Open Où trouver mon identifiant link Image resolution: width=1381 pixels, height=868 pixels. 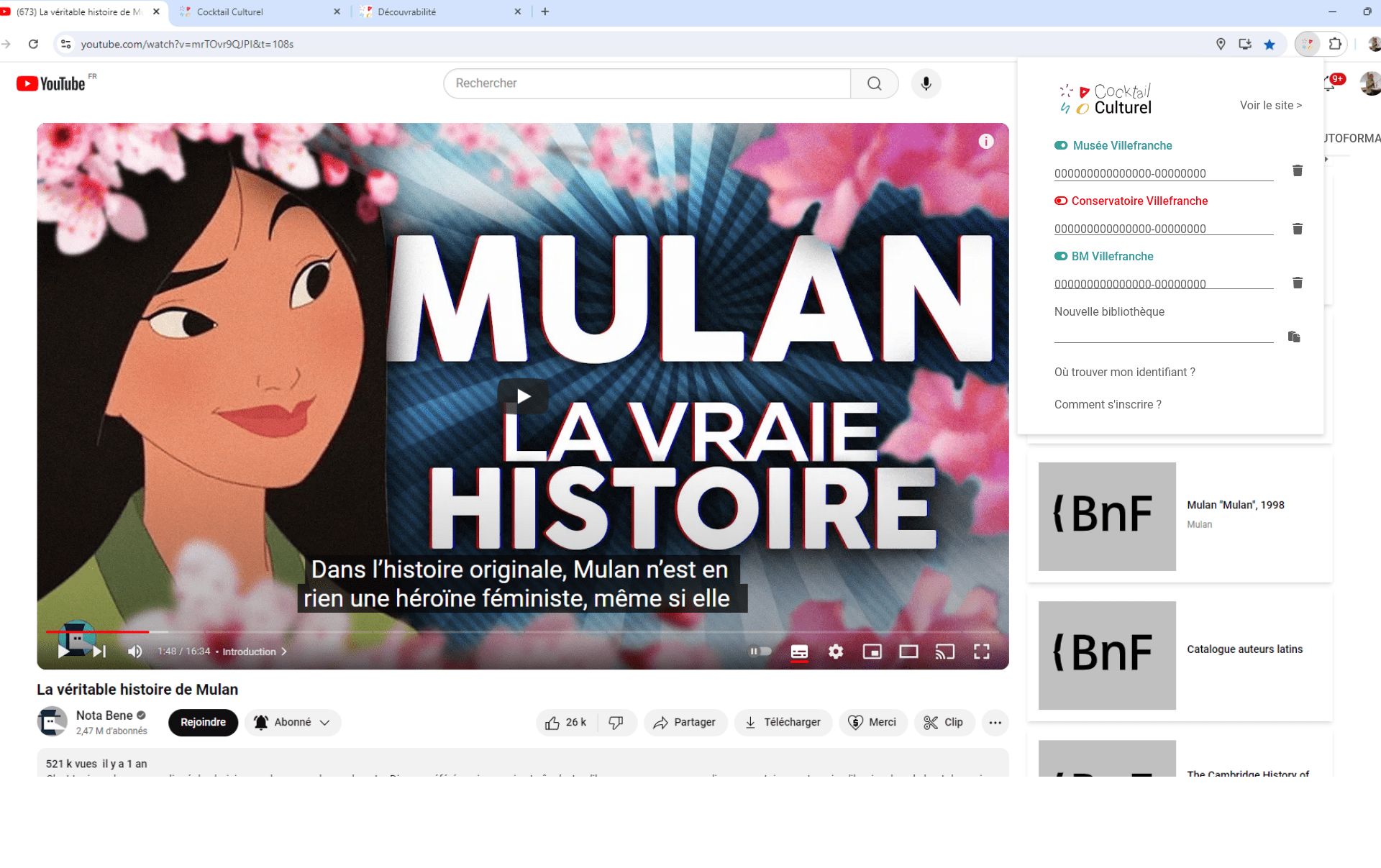click(1124, 372)
